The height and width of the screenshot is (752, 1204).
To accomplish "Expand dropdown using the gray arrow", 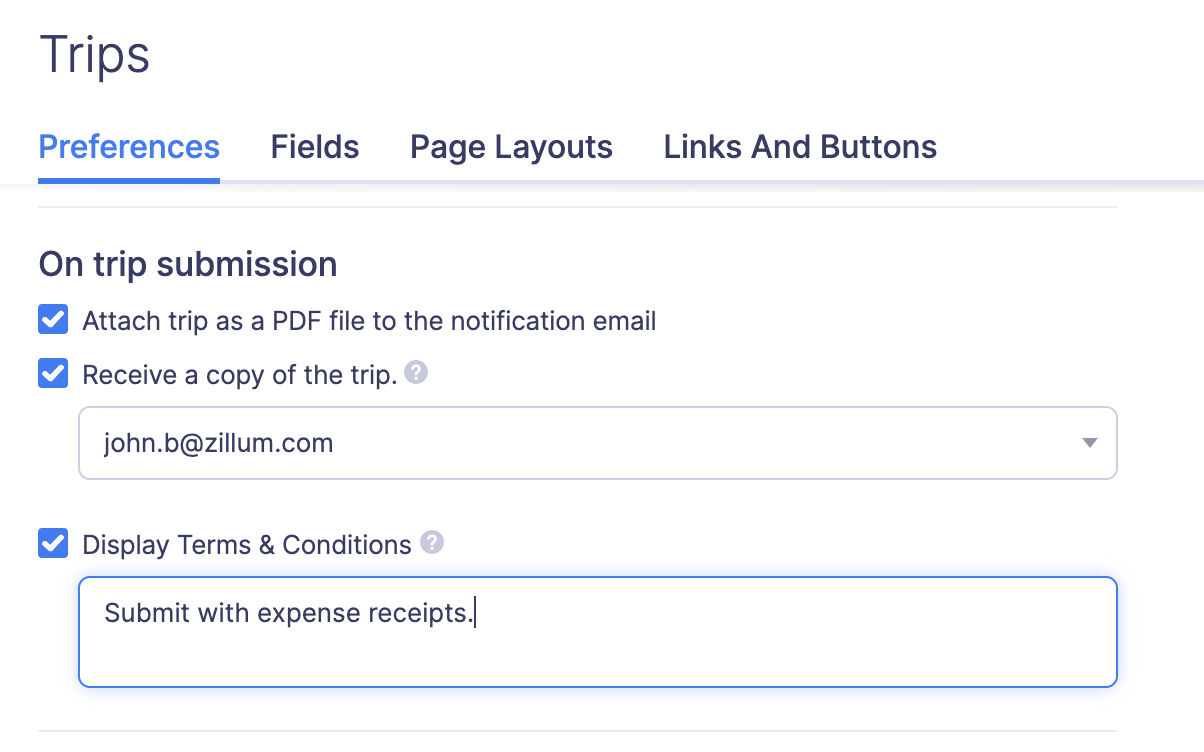I will tap(1090, 443).
